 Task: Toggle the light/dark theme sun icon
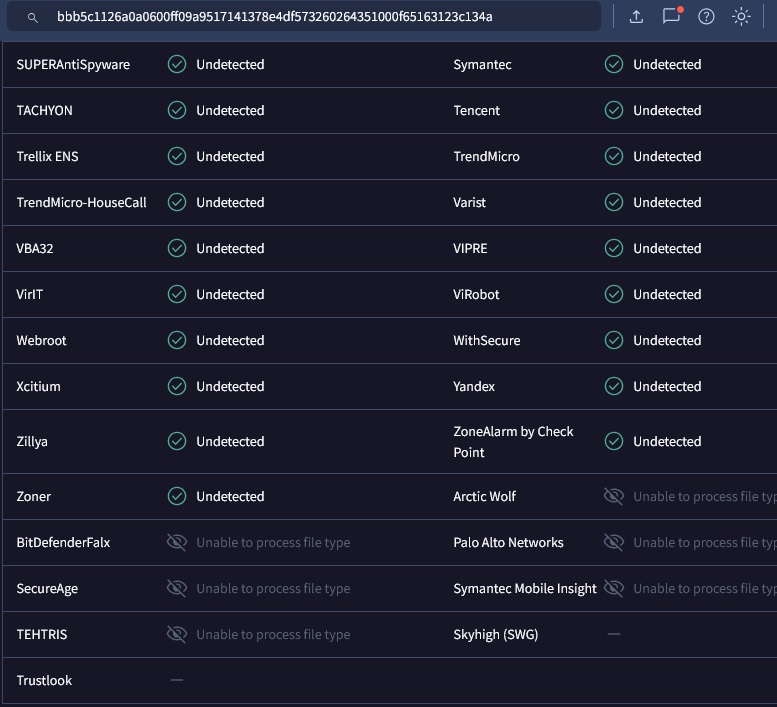pos(741,17)
